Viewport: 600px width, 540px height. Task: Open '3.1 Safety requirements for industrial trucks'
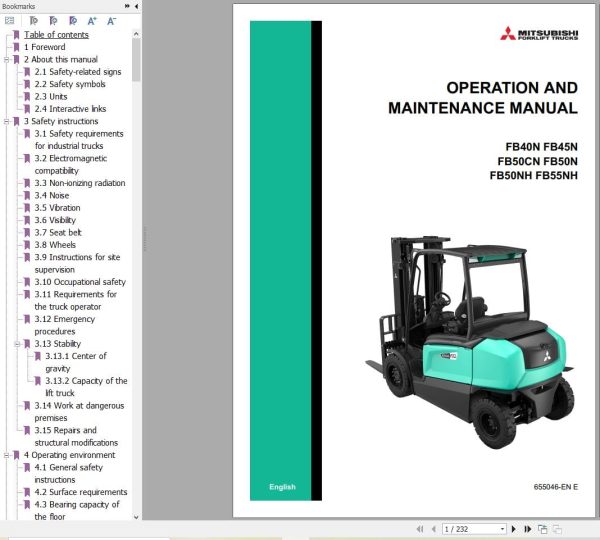pos(79,140)
